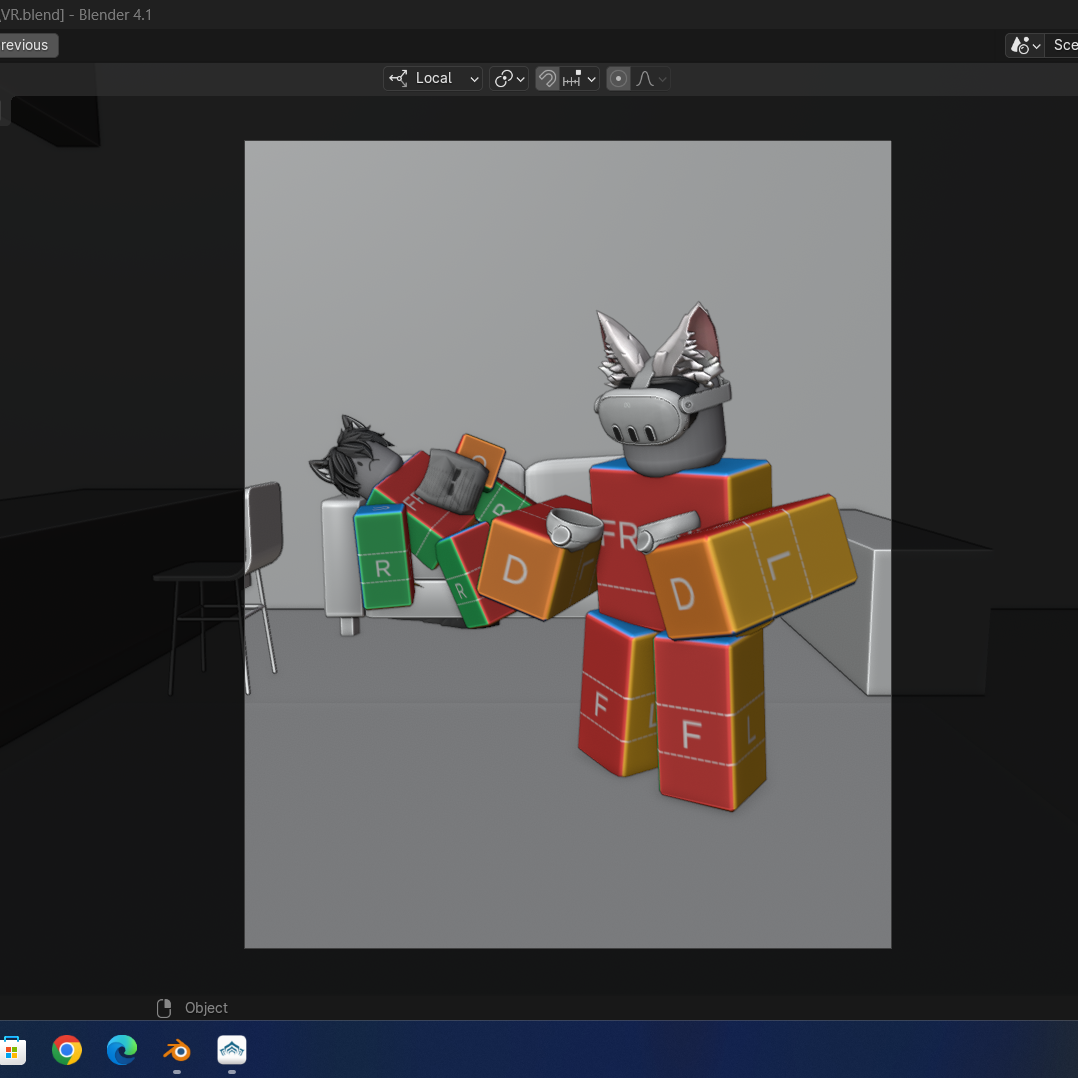Expand the snapping options dropdown
Viewport: 1078px width, 1078px height.
(580, 78)
